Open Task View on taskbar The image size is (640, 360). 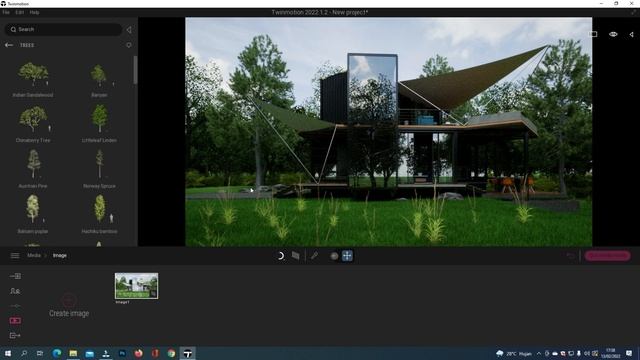click(40, 353)
